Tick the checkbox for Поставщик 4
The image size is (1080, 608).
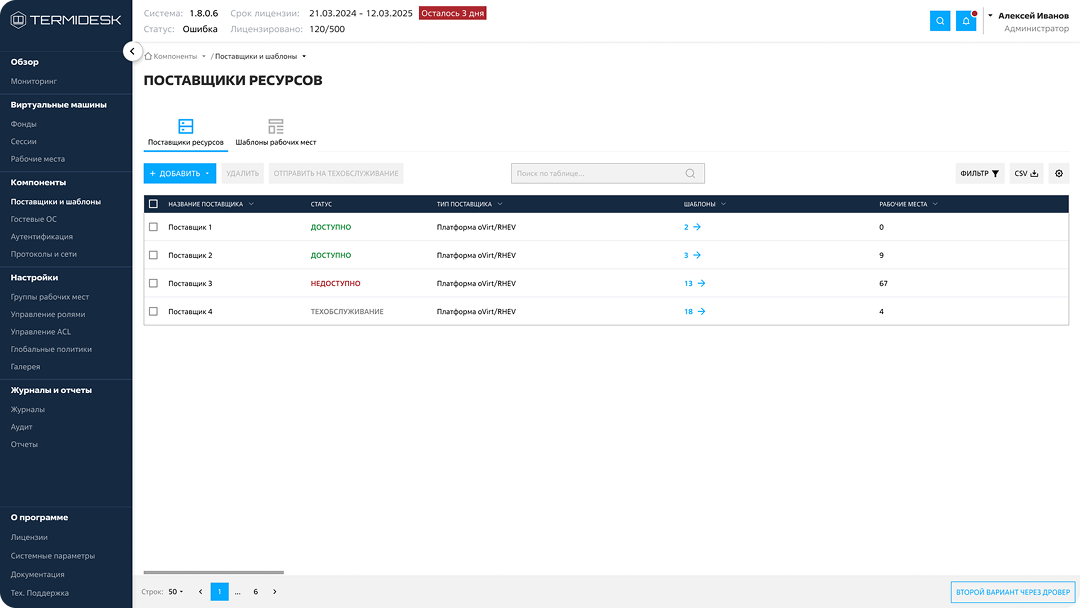click(x=153, y=312)
